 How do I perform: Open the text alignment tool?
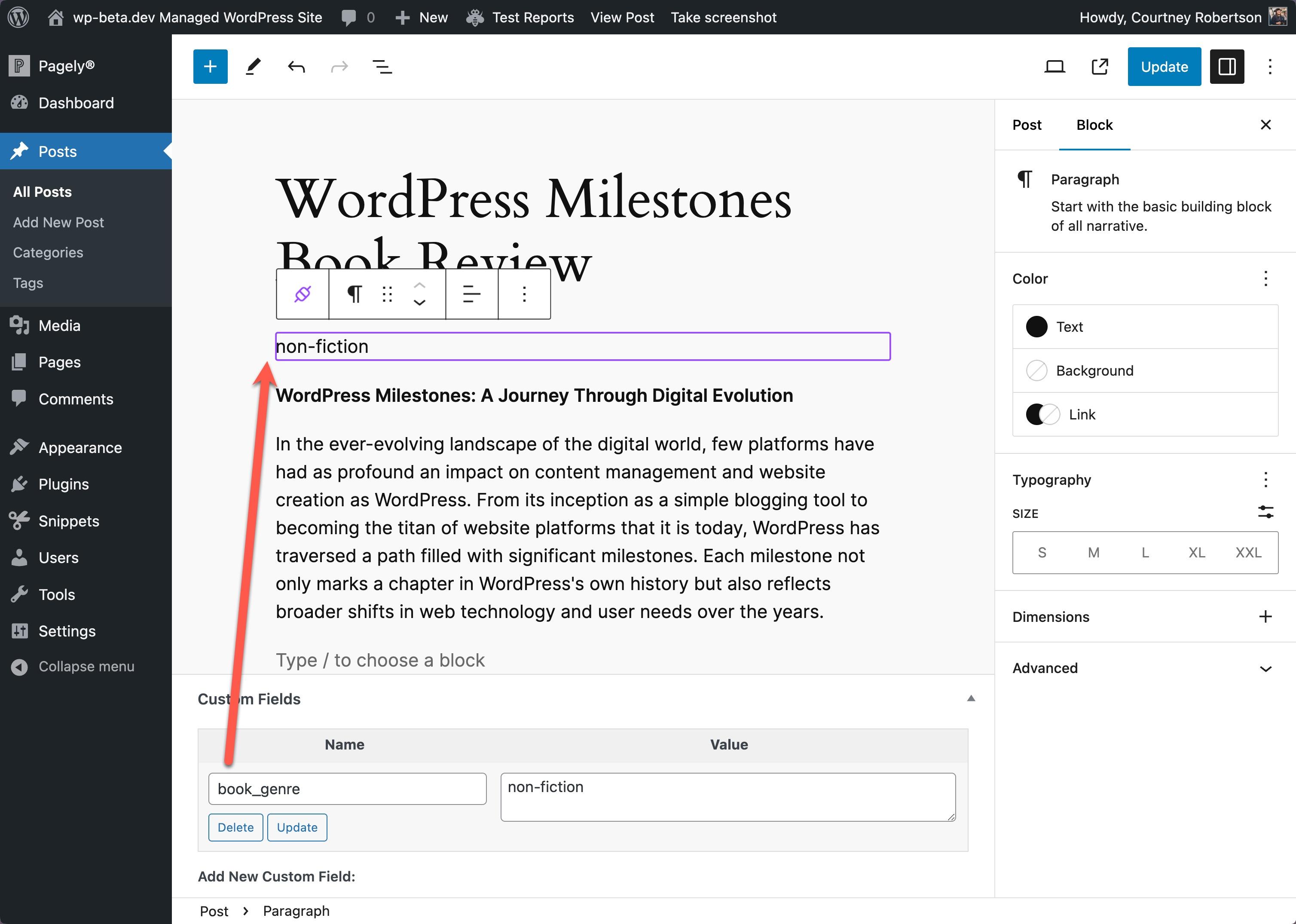(471, 294)
